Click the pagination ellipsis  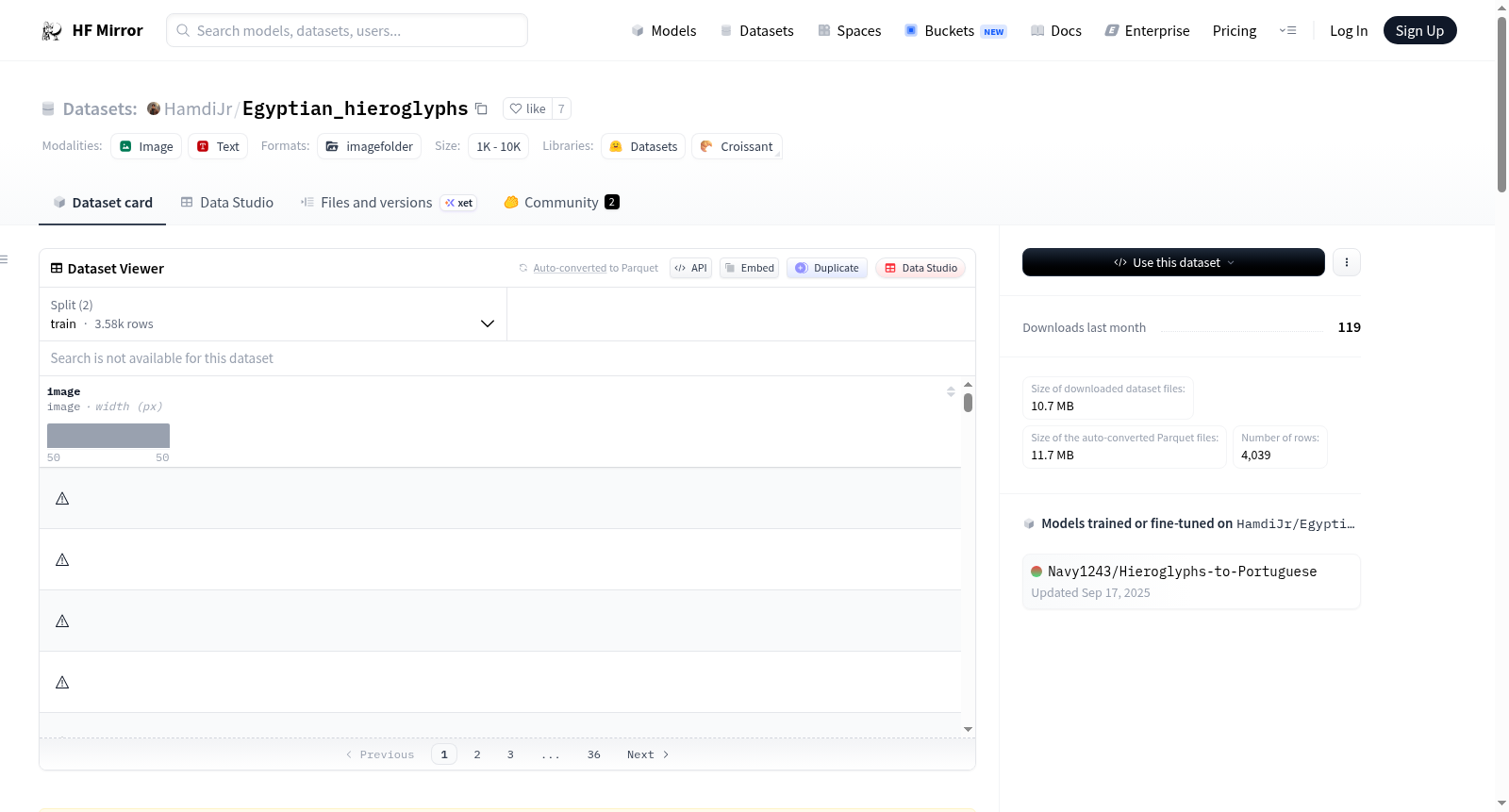coord(551,754)
